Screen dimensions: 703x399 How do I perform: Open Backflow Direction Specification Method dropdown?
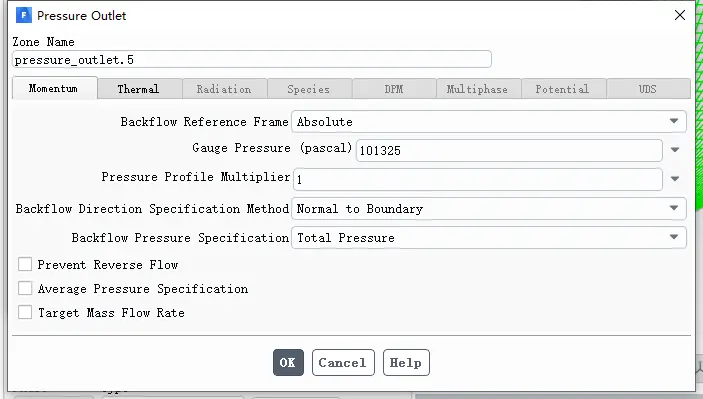489,208
